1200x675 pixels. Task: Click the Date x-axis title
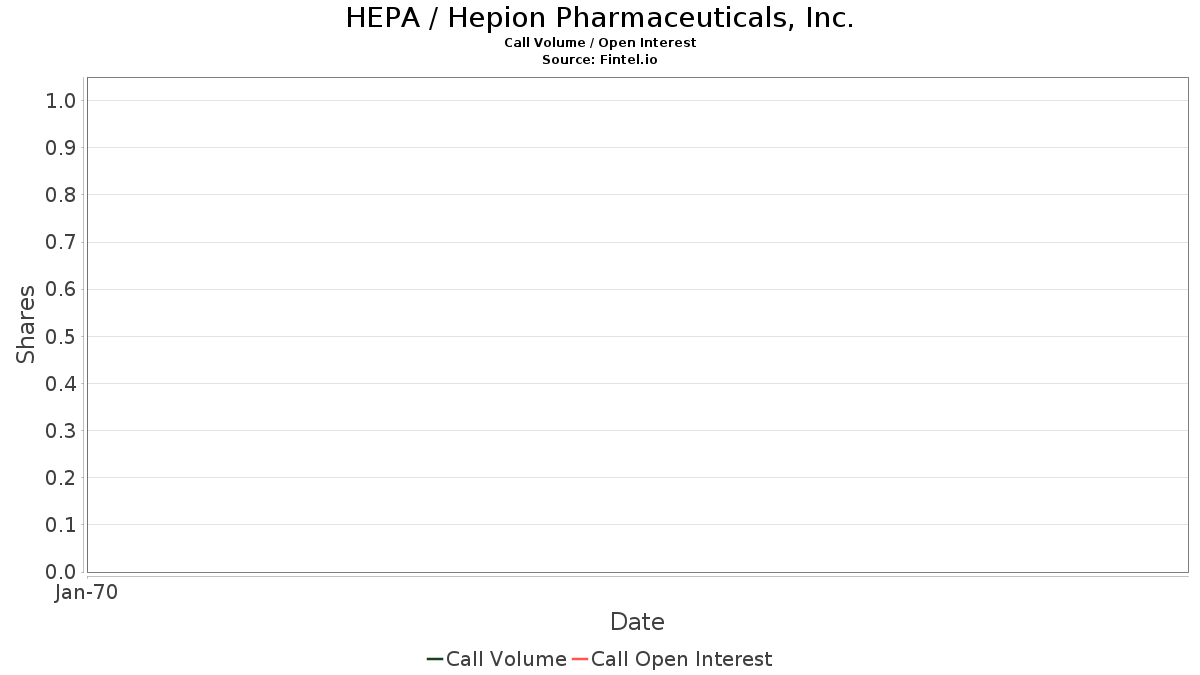click(x=637, y=622)
